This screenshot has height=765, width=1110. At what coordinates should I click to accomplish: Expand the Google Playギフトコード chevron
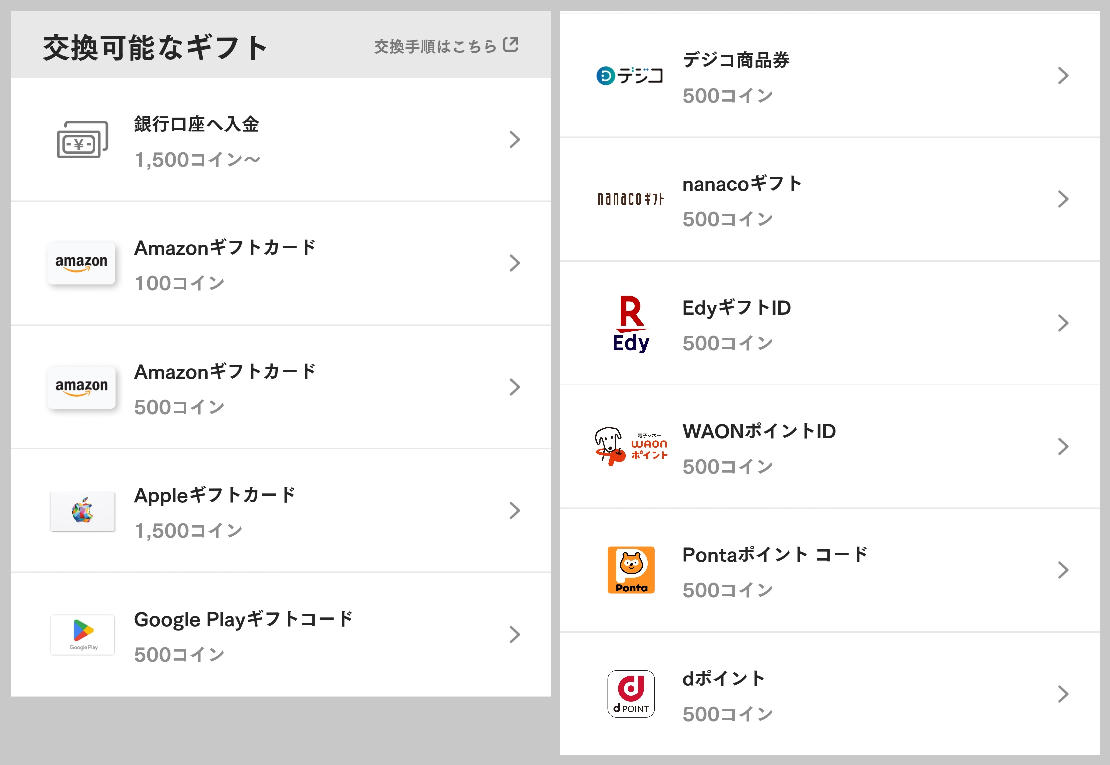[x=515, y=634]
